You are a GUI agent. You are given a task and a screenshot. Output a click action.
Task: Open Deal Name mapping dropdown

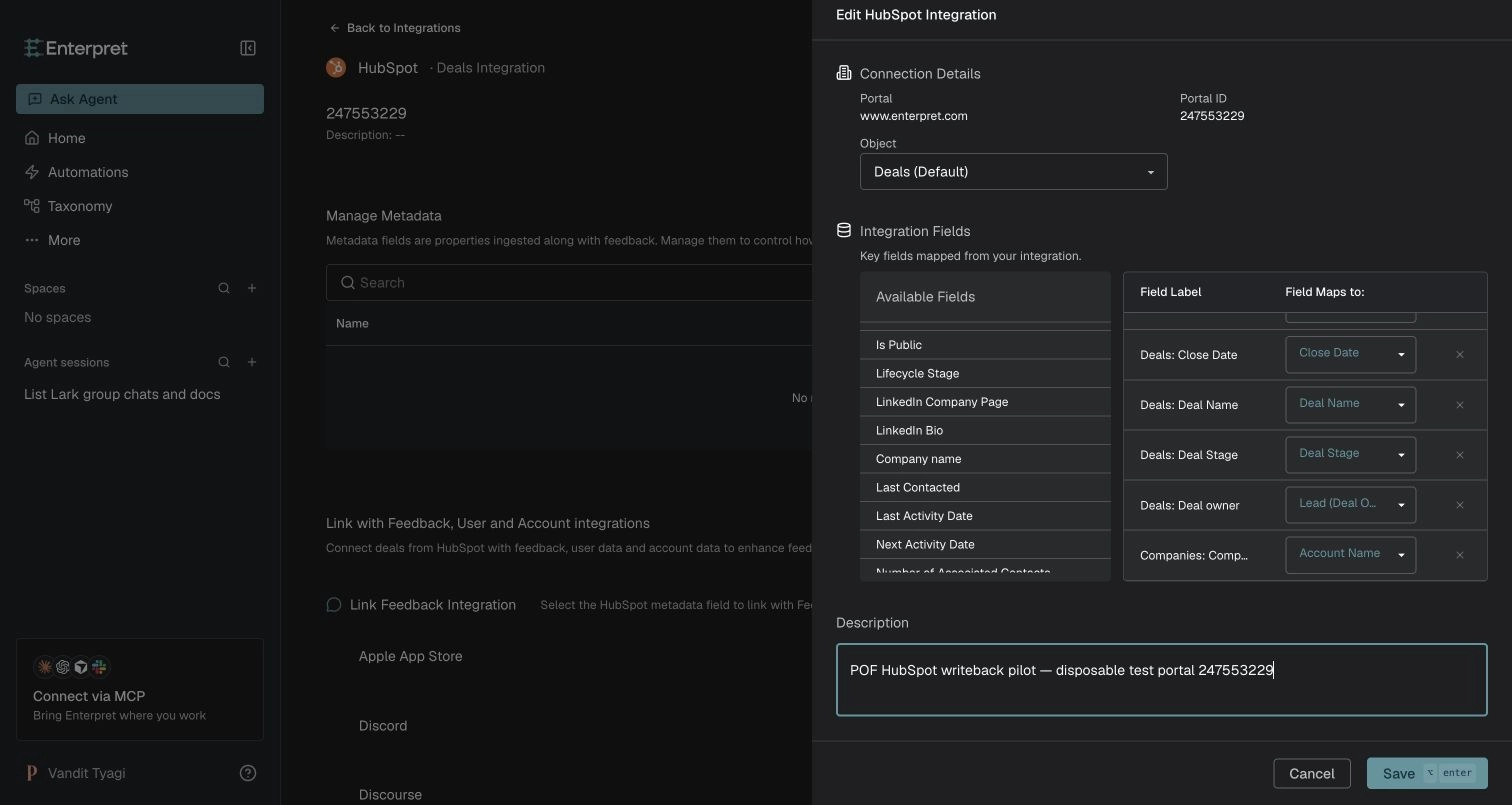[1350, 404]
